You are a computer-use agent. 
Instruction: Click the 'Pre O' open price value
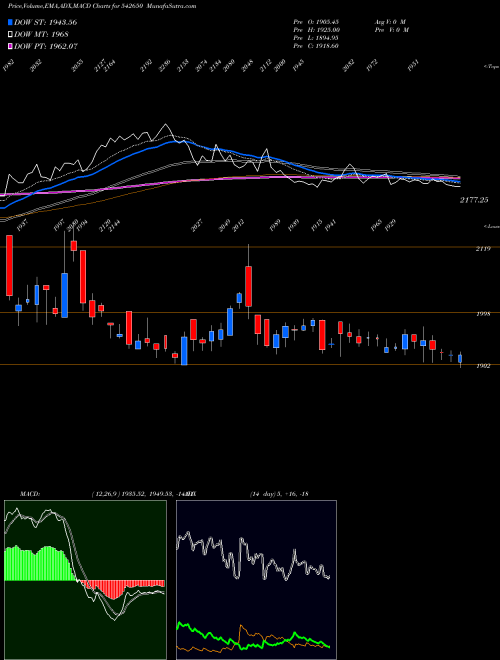point(317,21)
